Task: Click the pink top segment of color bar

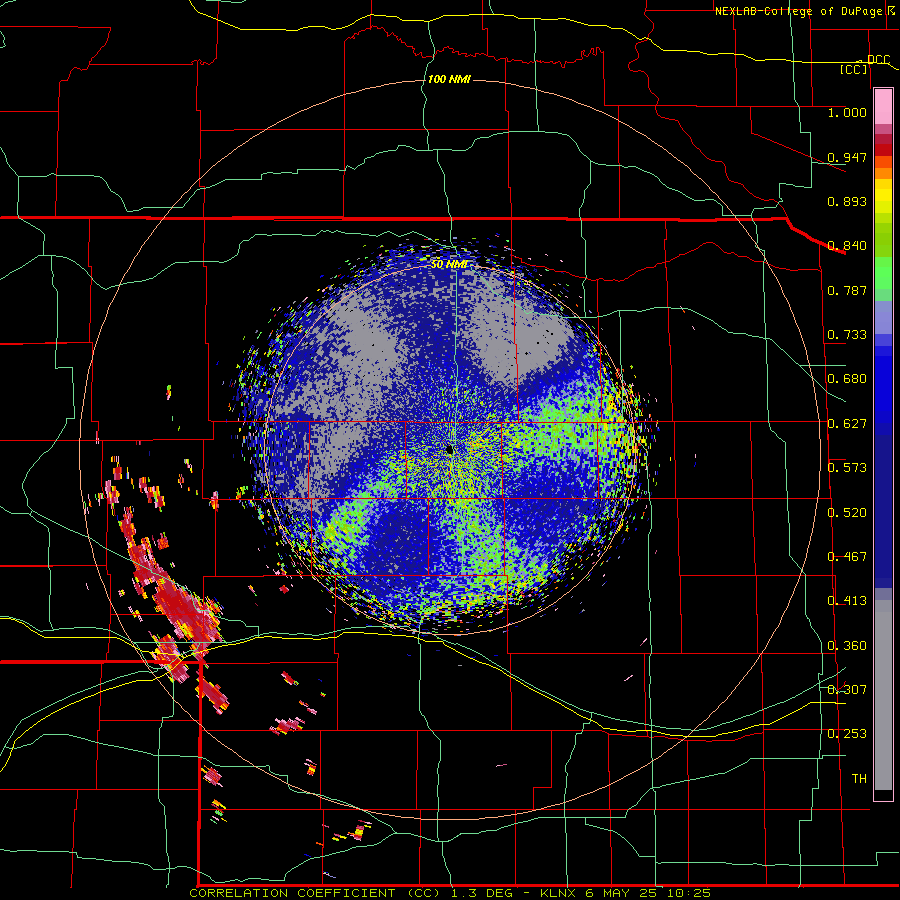Action: 883,107
